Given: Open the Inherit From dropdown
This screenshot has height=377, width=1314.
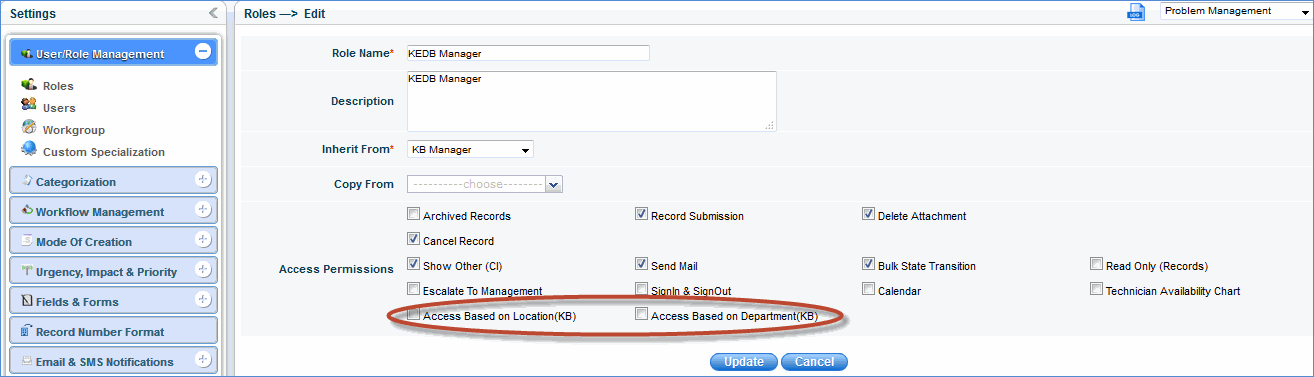Looking at the screenshot, I should [471, 150].
